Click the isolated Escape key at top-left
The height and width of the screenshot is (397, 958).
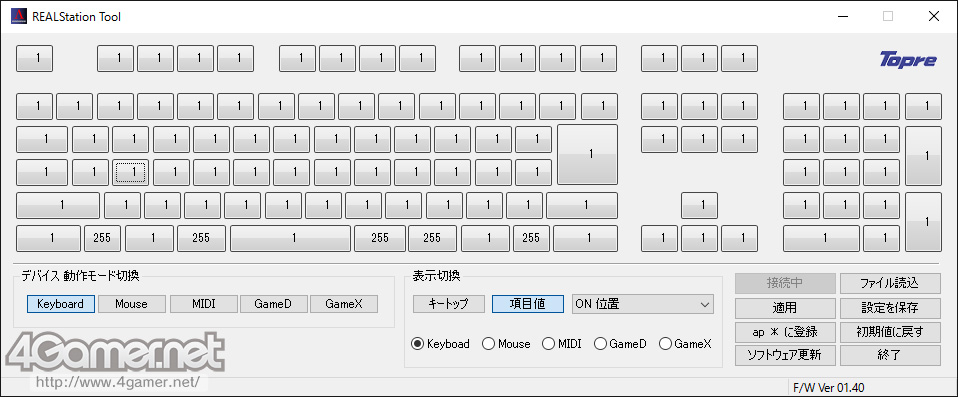pos(34,59)
